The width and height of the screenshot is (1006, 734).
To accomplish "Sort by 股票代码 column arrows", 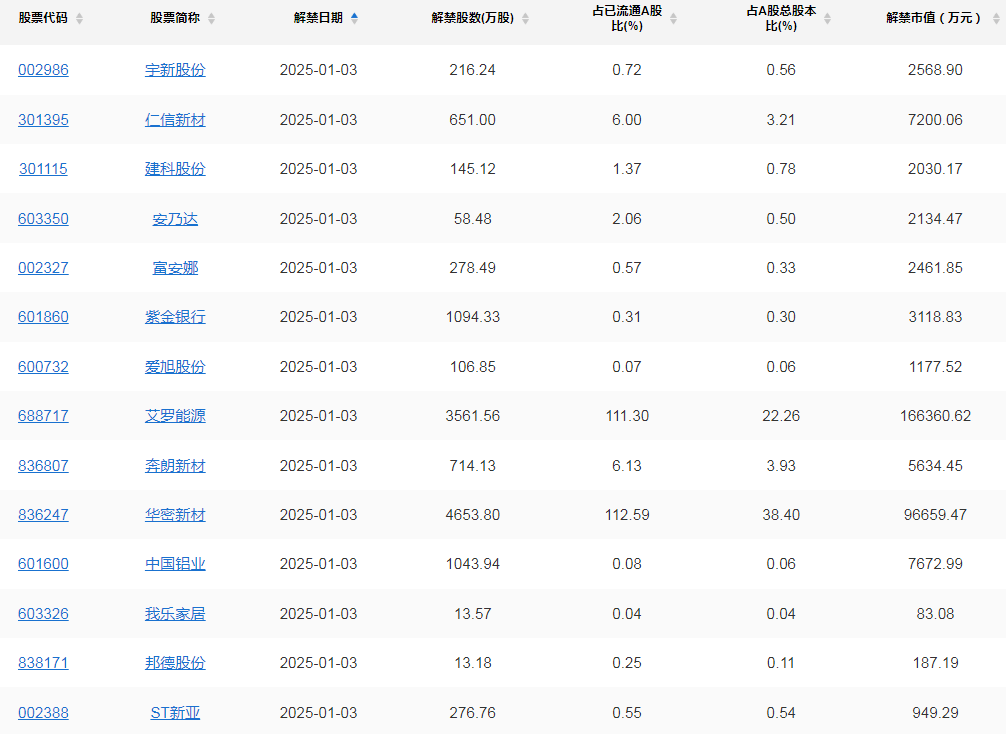I will click(x=80, y=19).
